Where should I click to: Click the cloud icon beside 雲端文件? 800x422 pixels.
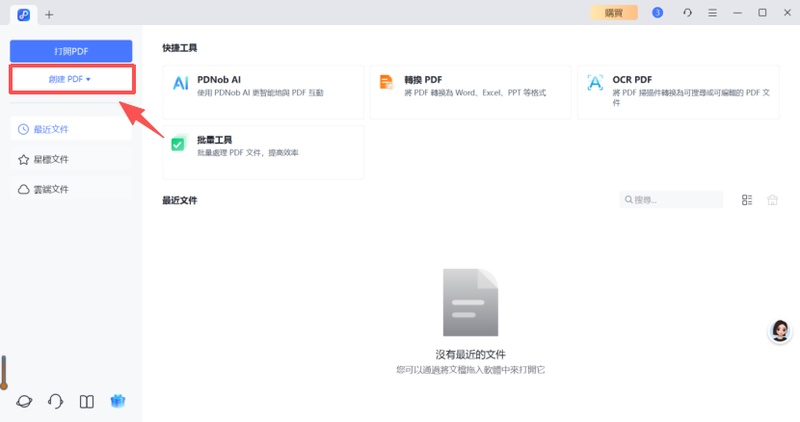click(x=23, y=189)
